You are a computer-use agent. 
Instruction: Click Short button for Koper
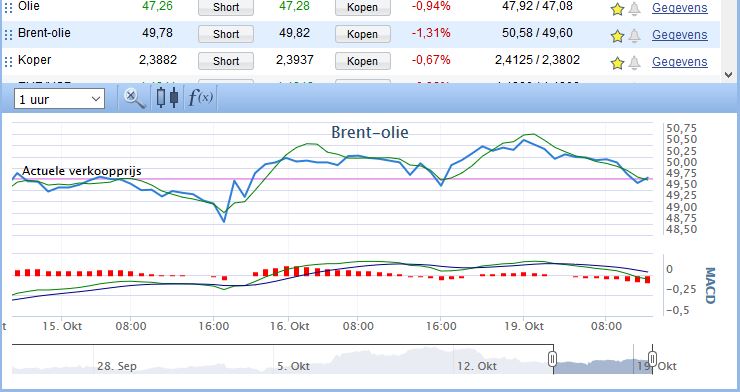[x=226, y=61]
